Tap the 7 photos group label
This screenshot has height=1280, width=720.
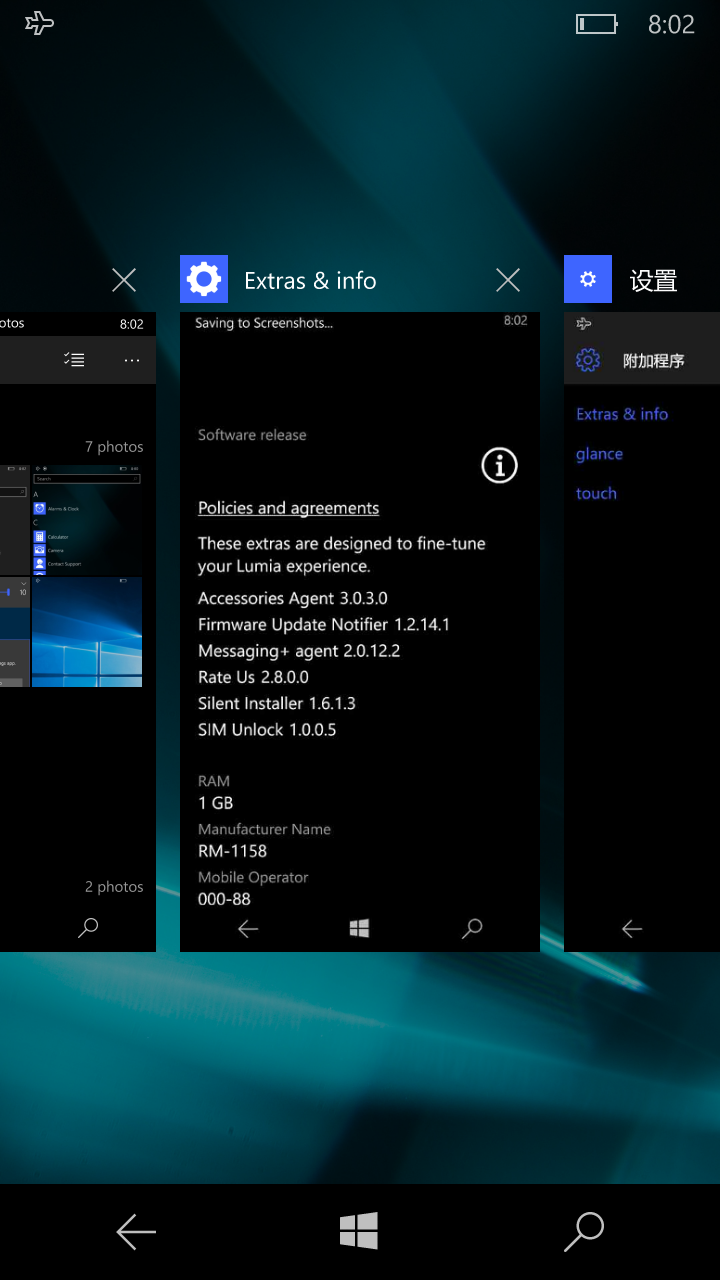click(x=114, y=447)
